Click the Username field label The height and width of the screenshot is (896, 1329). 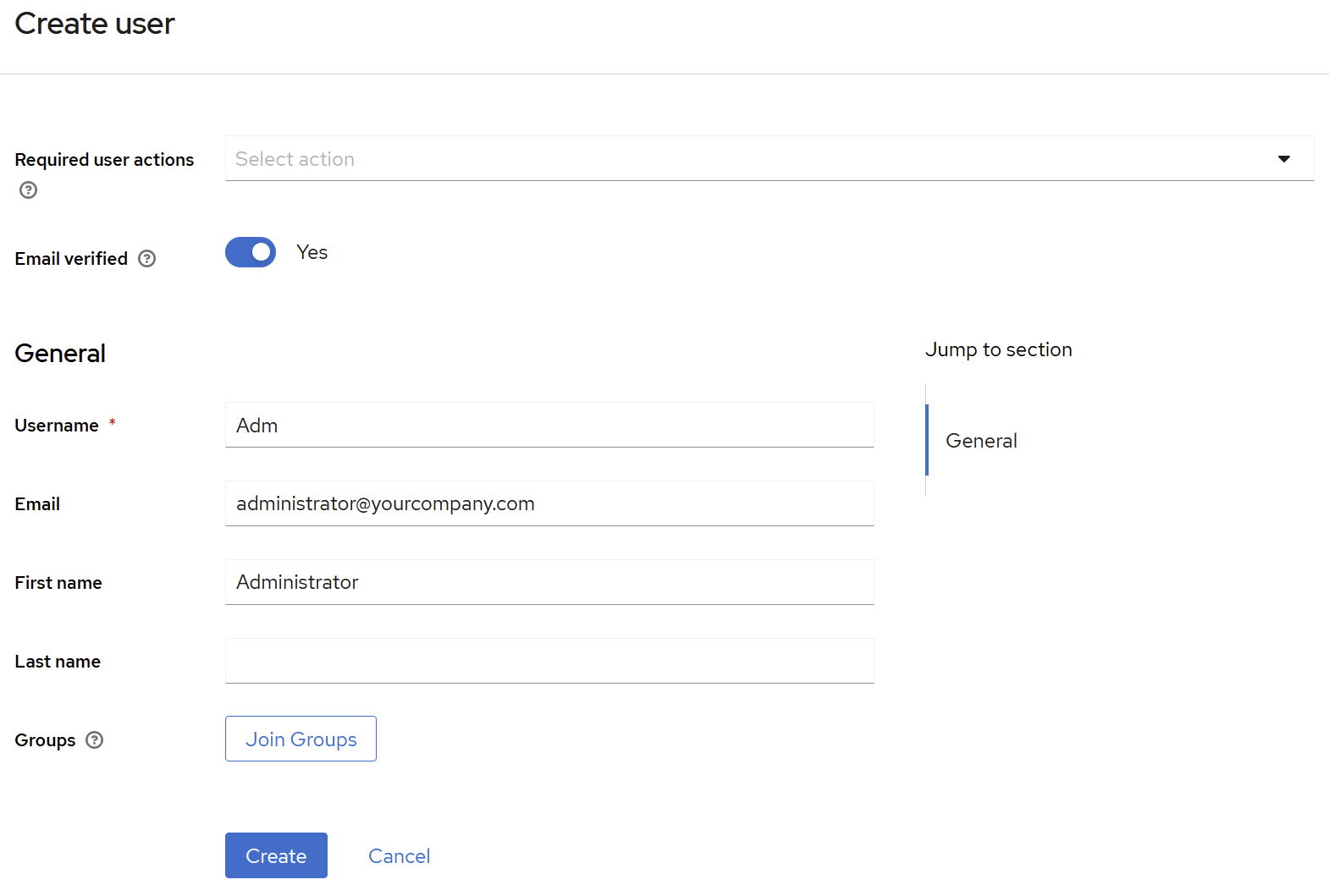(x=57, y=426)
